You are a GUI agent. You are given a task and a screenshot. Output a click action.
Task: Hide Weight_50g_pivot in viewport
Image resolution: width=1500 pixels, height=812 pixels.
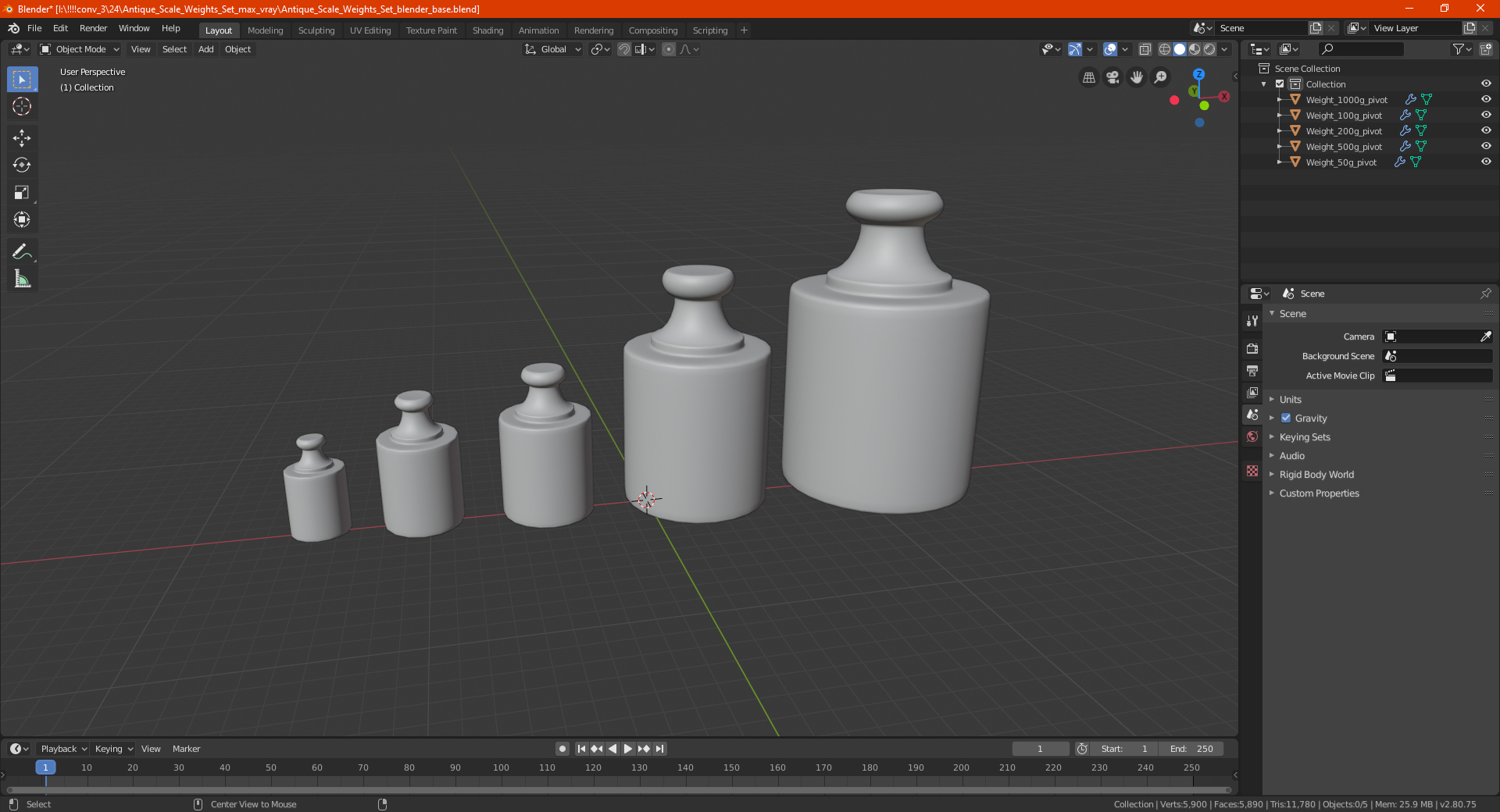point(1486,162)
